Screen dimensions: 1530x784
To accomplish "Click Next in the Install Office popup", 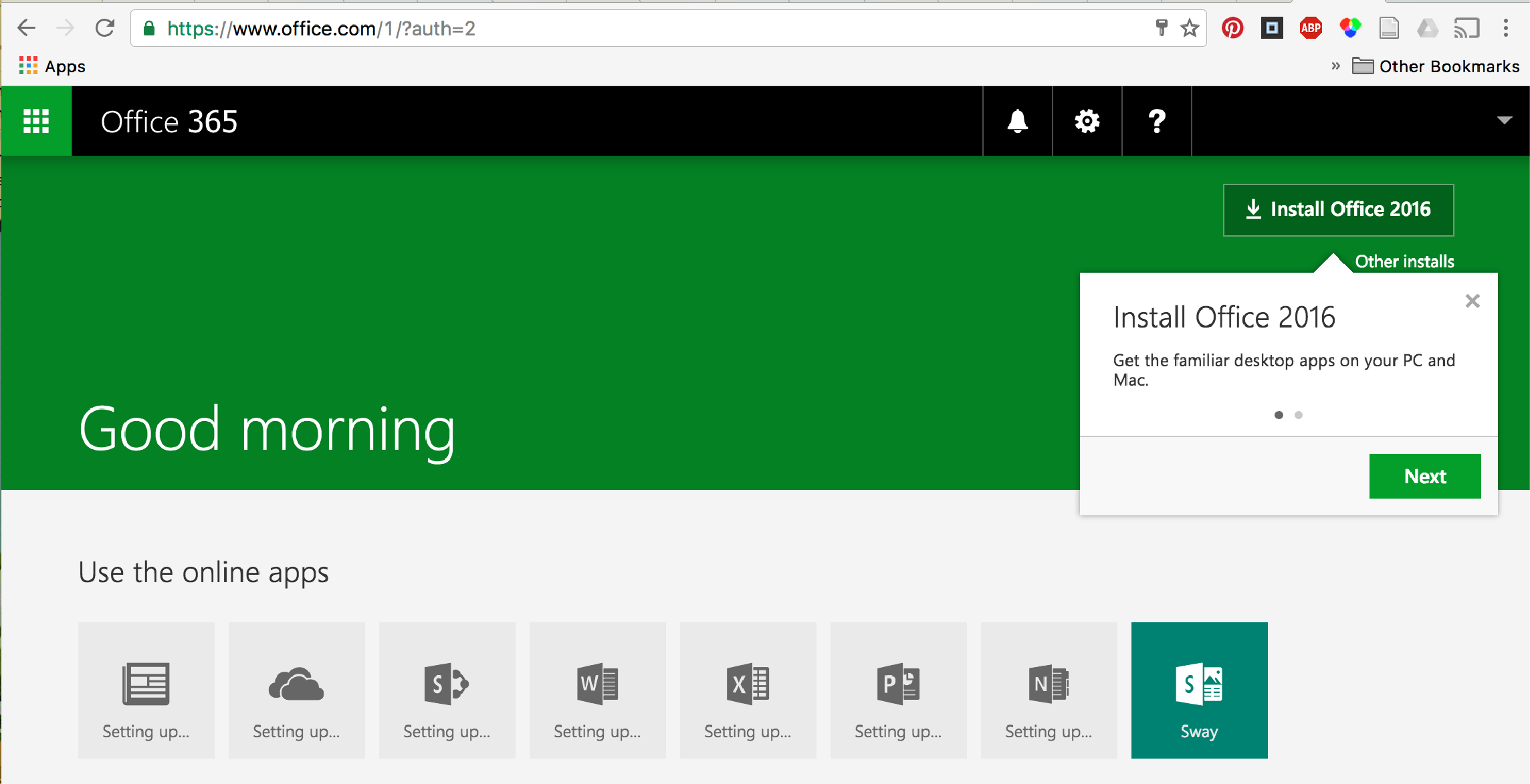I will (x=1425, y=476).
